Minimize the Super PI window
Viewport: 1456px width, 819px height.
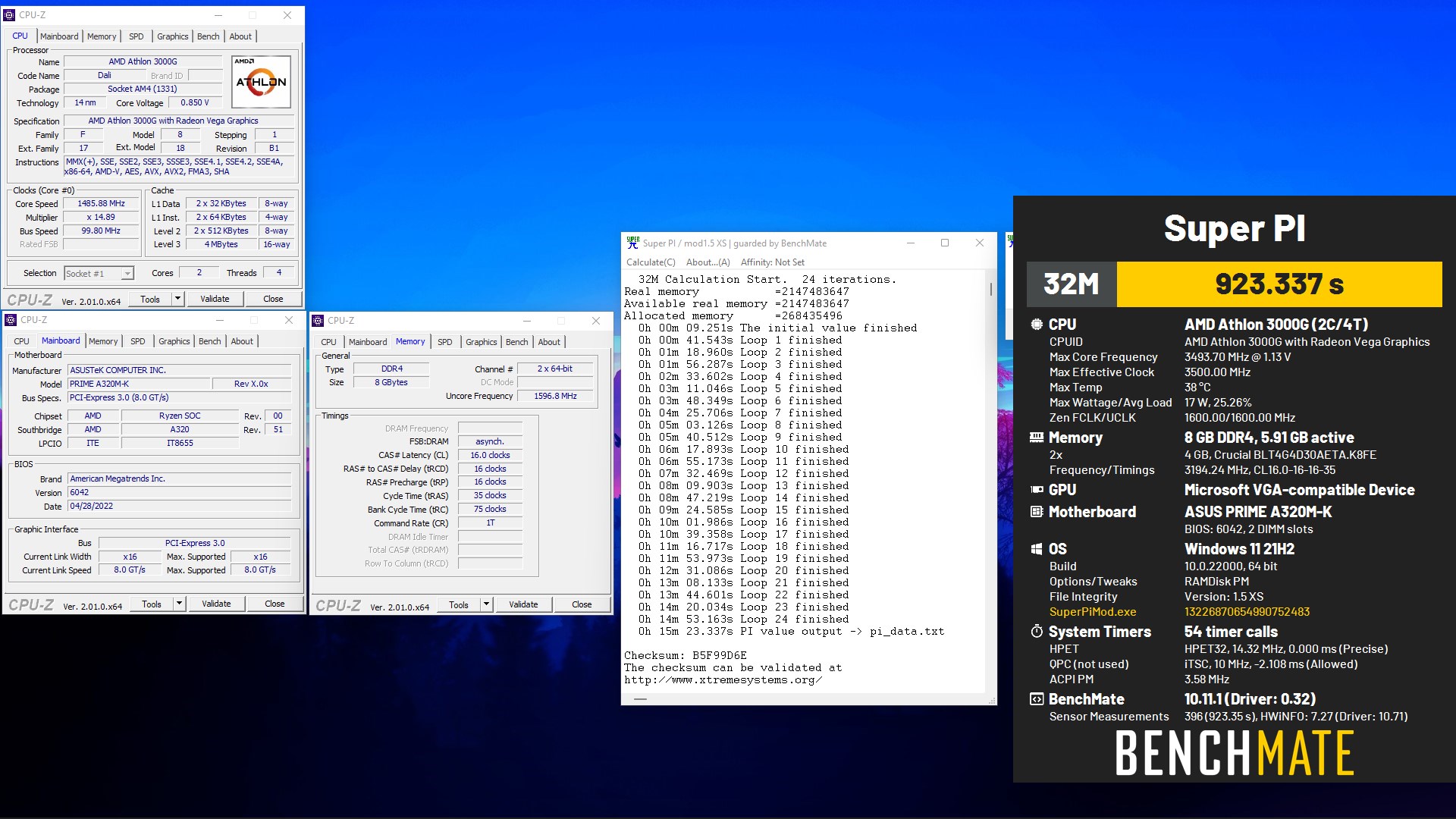pos(911,243)
